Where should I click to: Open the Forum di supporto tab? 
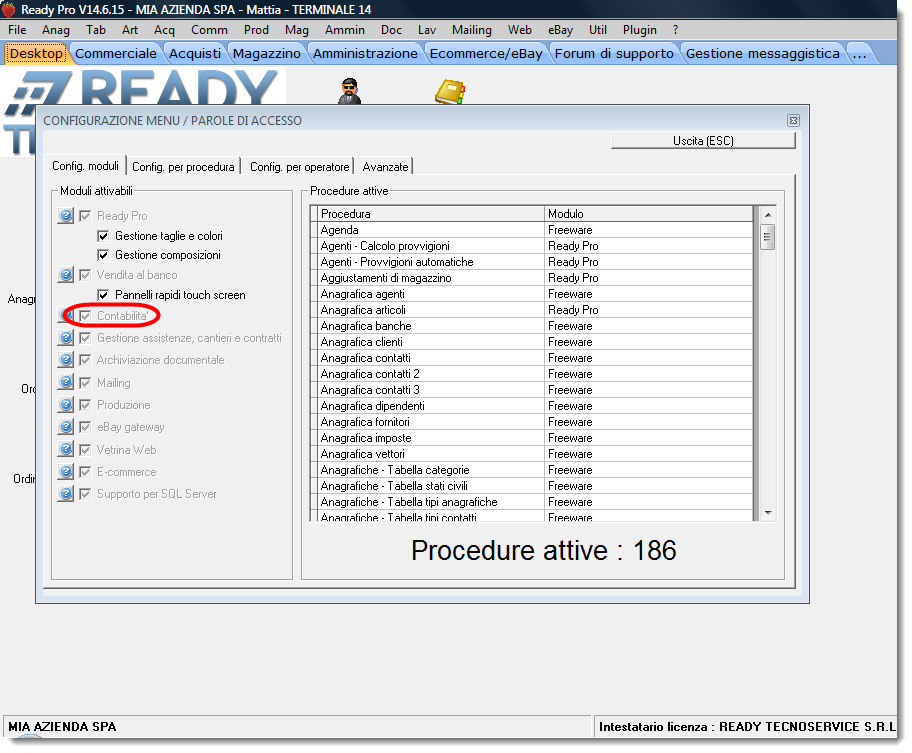614,53
